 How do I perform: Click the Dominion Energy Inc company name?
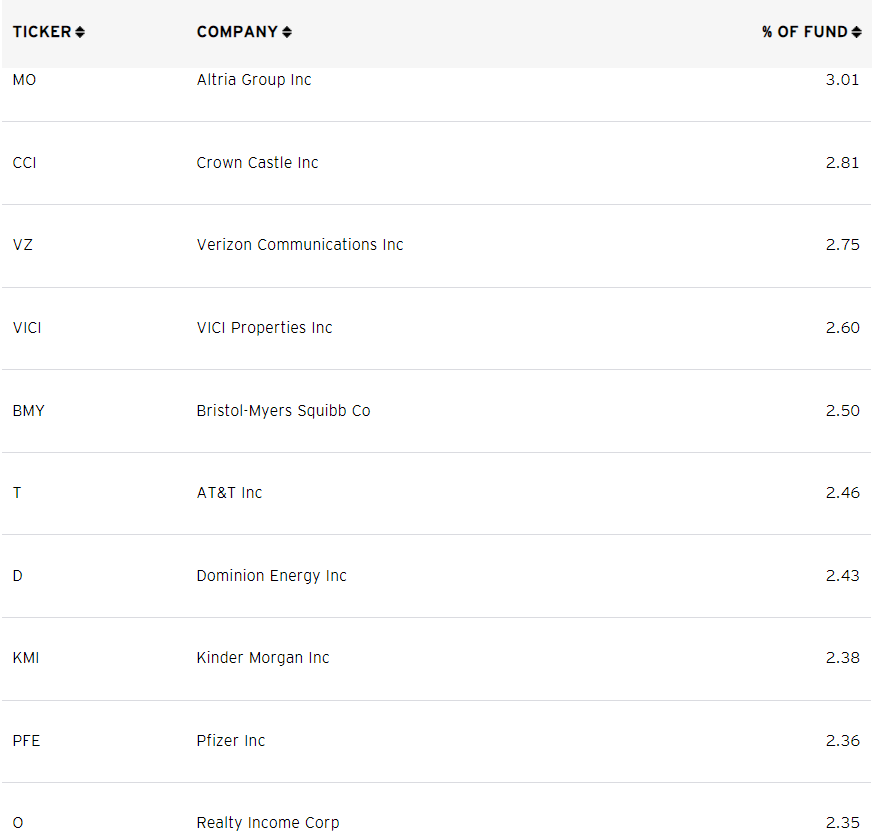tap(272, 576)
